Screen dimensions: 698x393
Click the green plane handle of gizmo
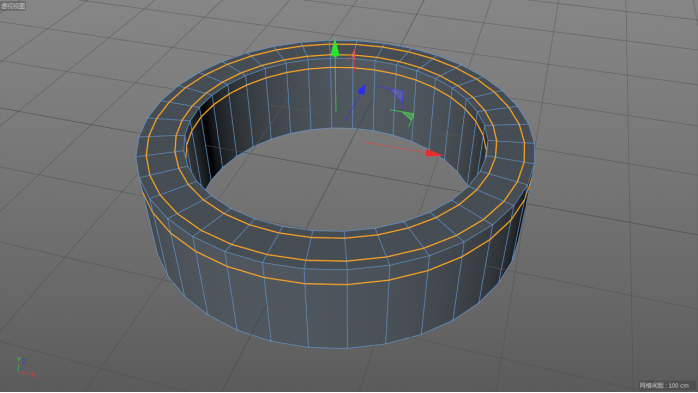(x=408, y=117)
